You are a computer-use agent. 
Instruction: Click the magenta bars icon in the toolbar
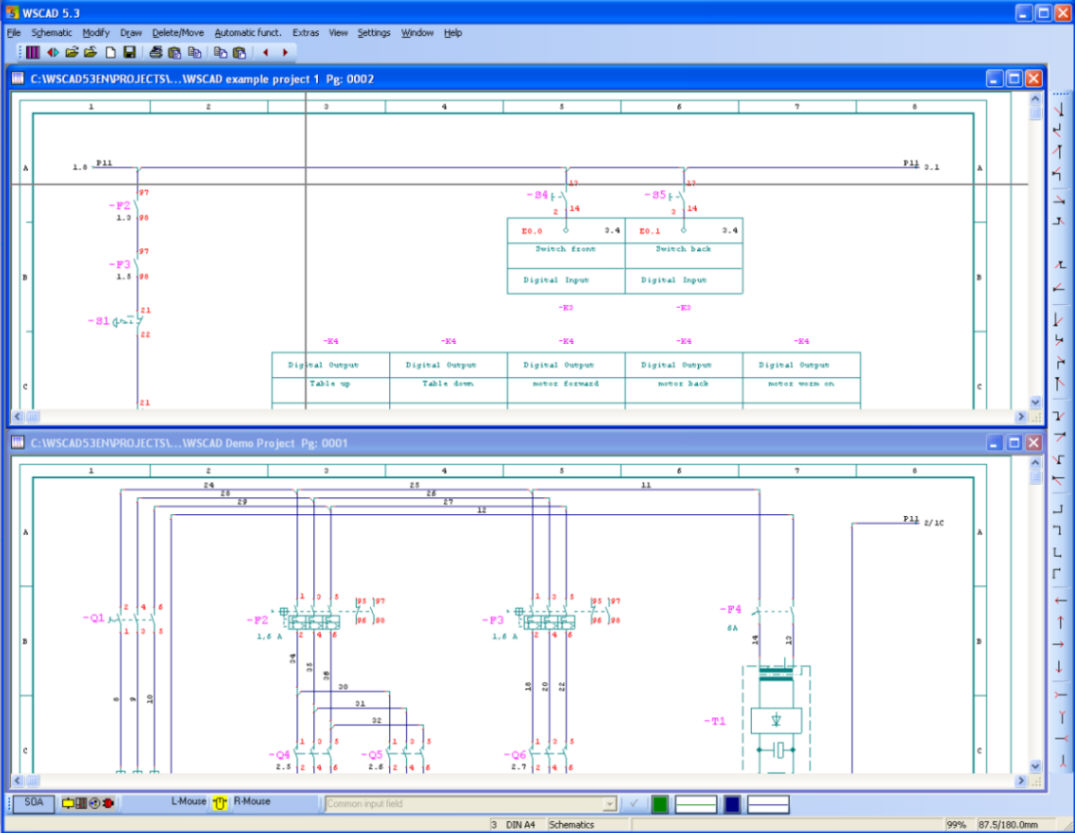click(32, 52)
